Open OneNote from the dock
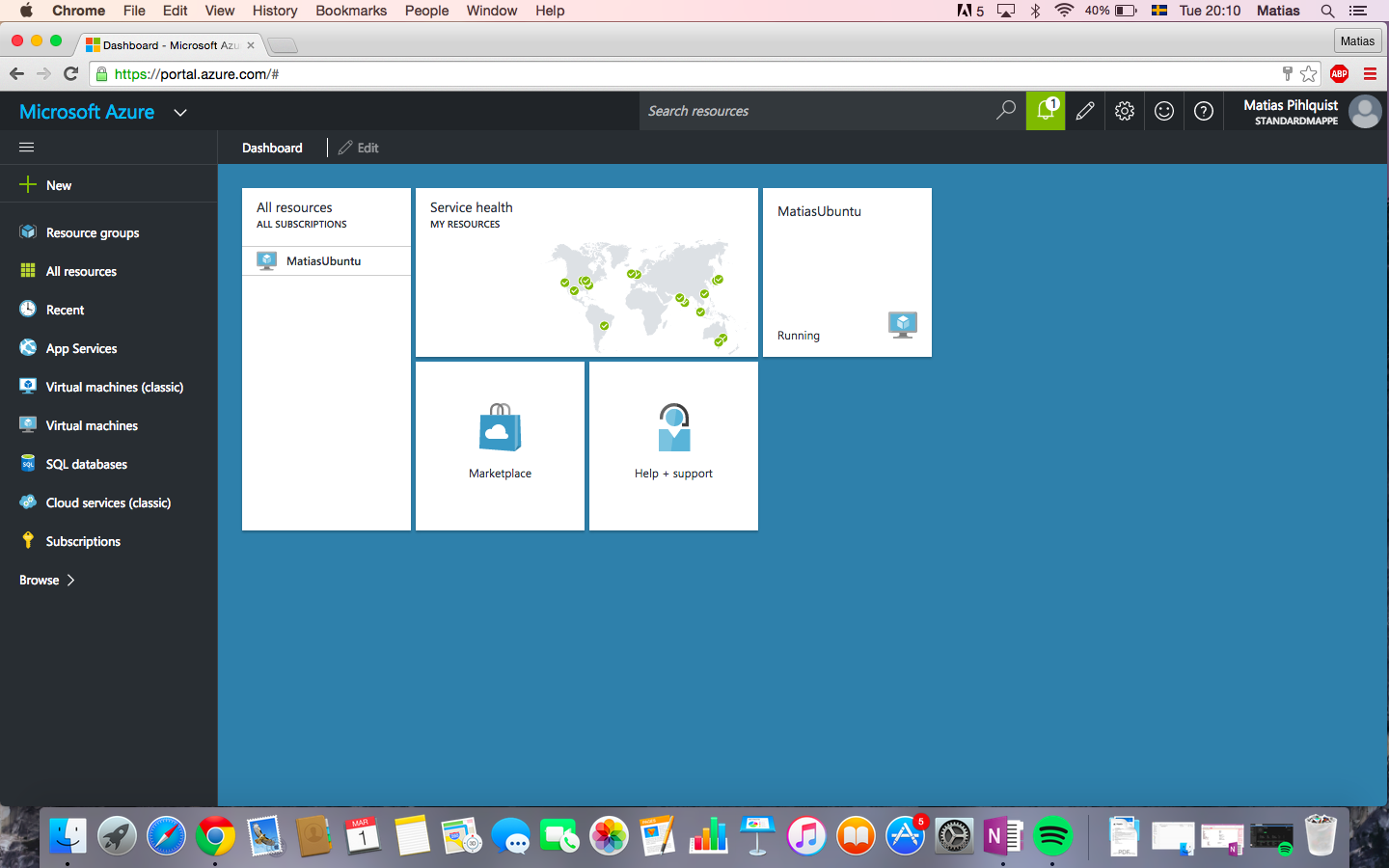The width and height of the screenshot is (1389, 868). click(1003, 835)
